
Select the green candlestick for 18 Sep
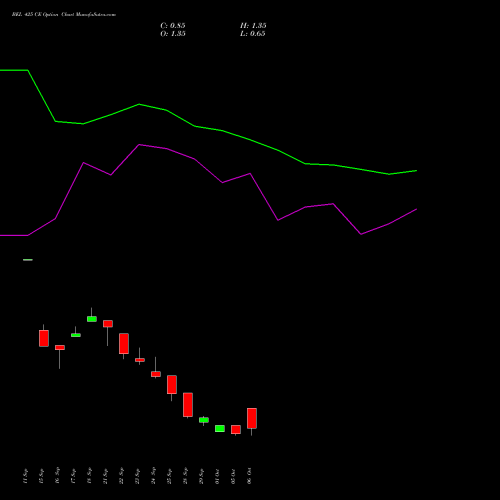pos(92,319)
